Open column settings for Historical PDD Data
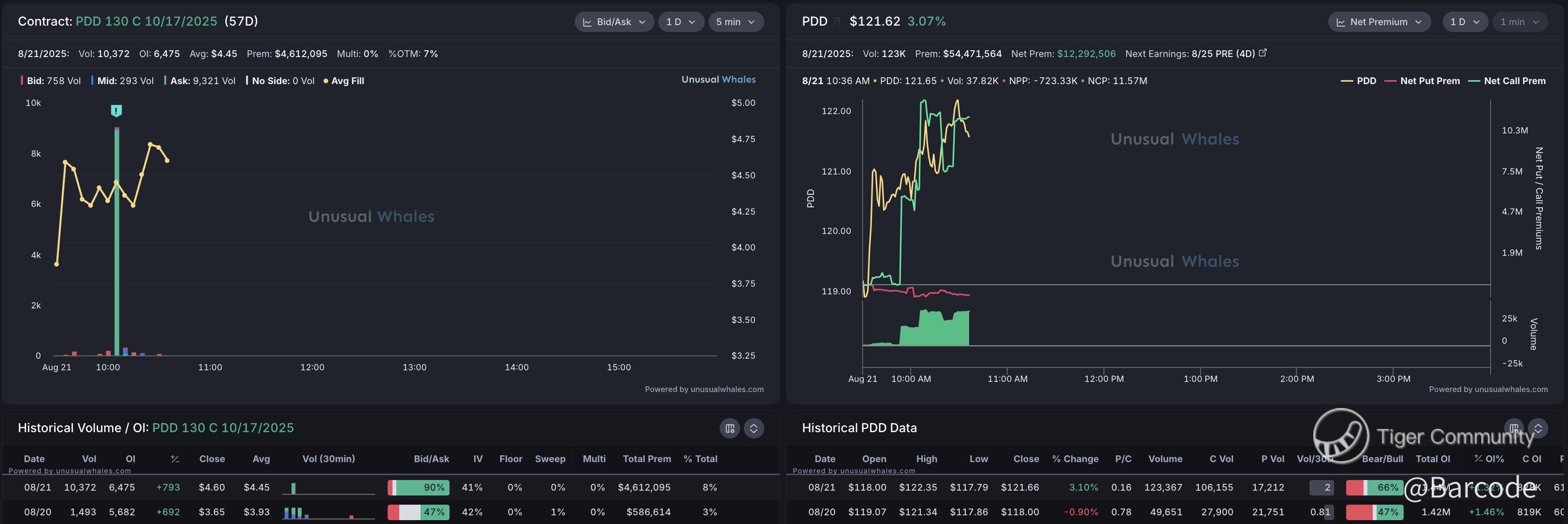Screen dimensions: 1568x524 tap(1514, 428)
